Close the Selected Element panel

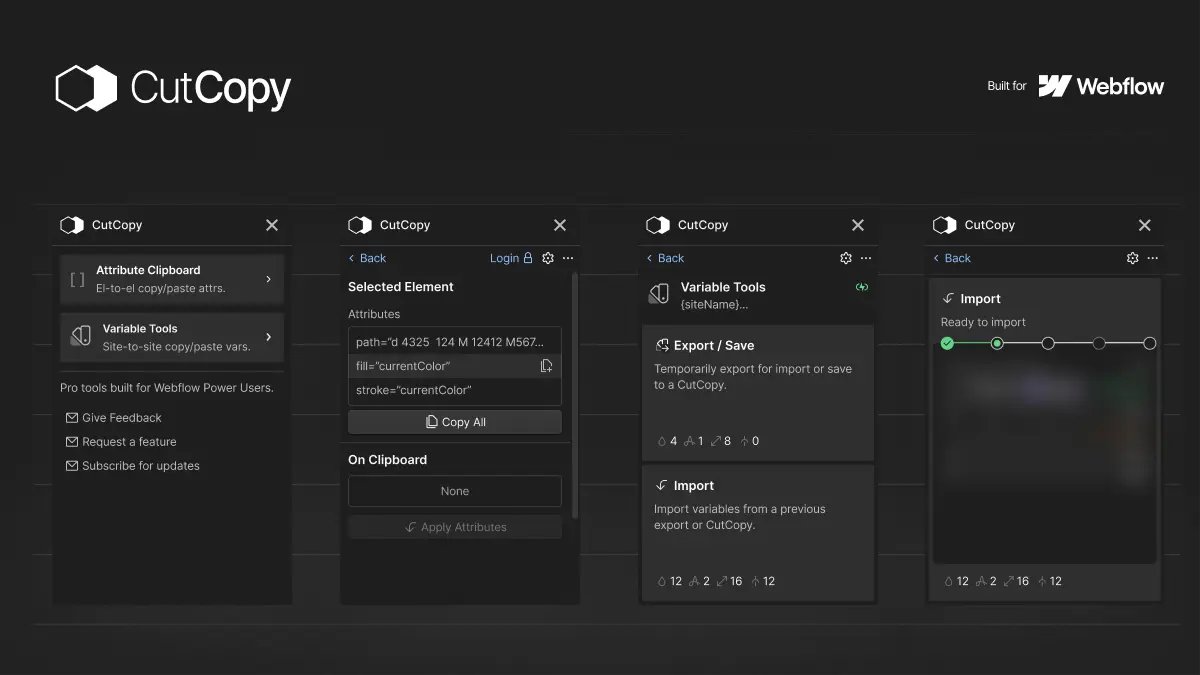click(x=560, y=225)
